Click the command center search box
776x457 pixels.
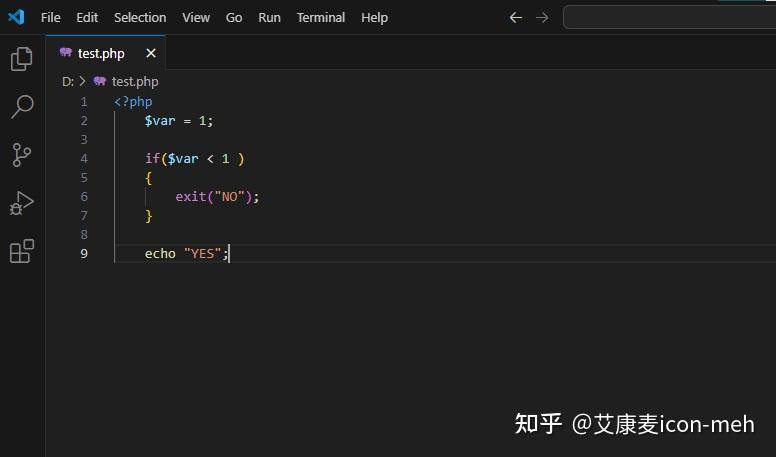point(669,17)
